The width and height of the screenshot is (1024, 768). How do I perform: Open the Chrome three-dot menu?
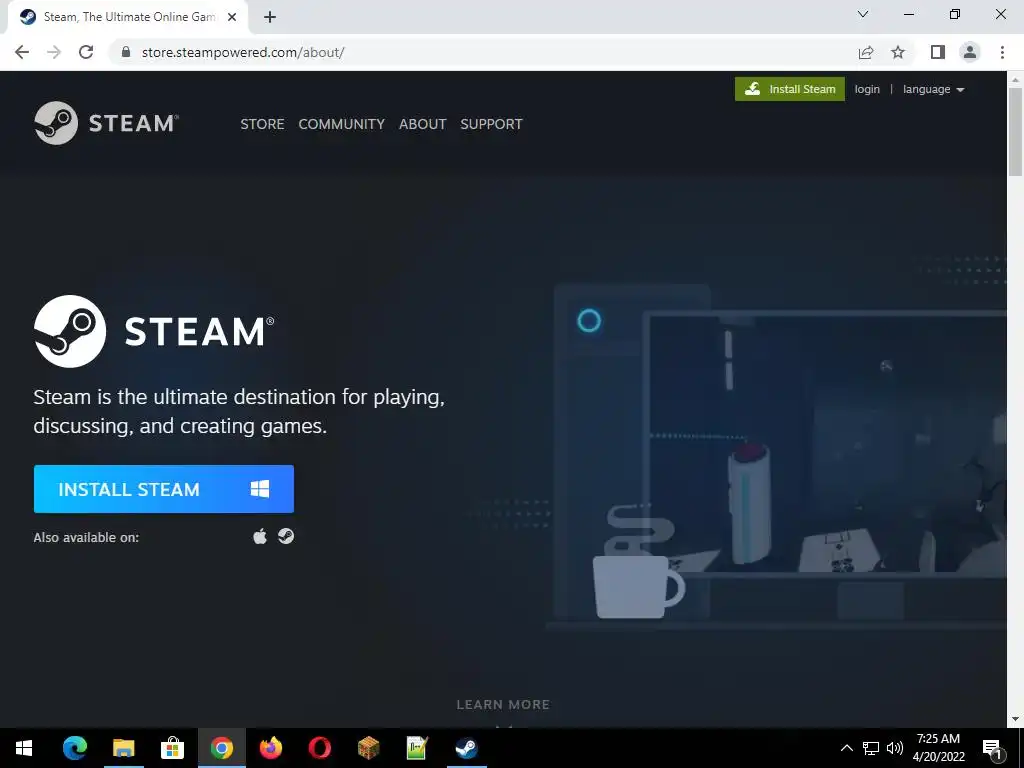1002,52
